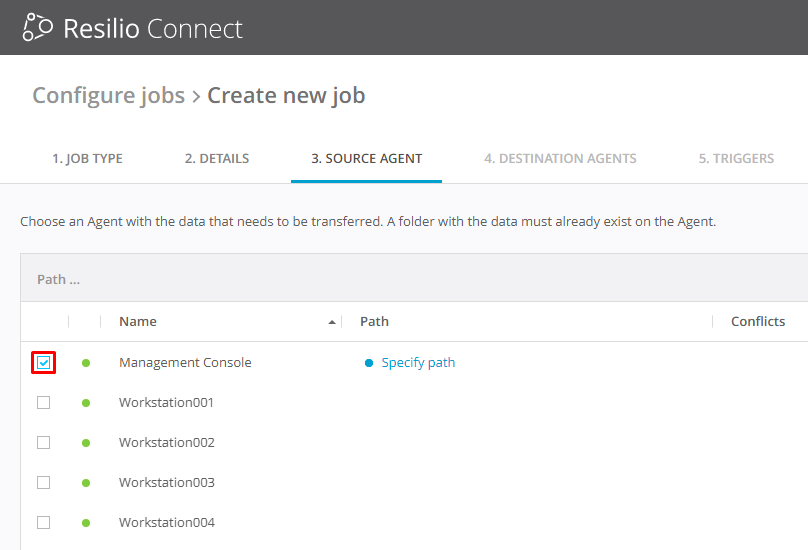Click the Path column header
This screenshot has height=550, width=808.
click(x=374, y=322)
